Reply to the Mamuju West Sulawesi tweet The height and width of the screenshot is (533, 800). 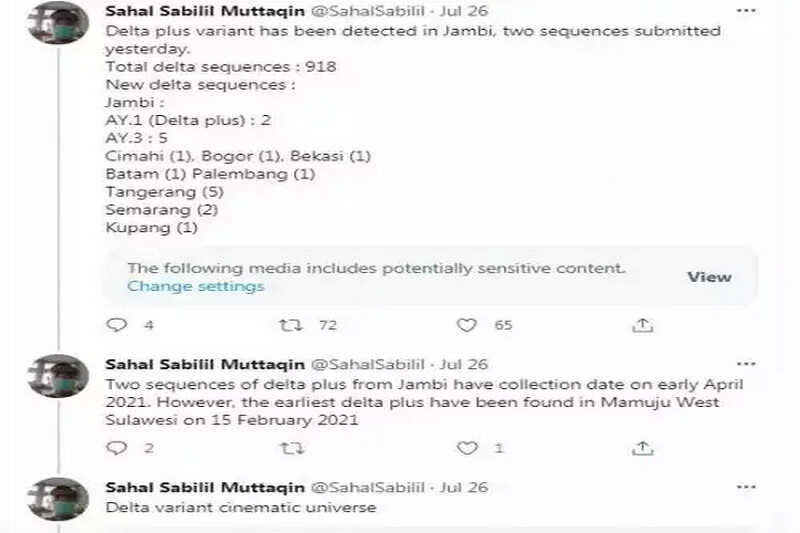[x=117, y=448]
